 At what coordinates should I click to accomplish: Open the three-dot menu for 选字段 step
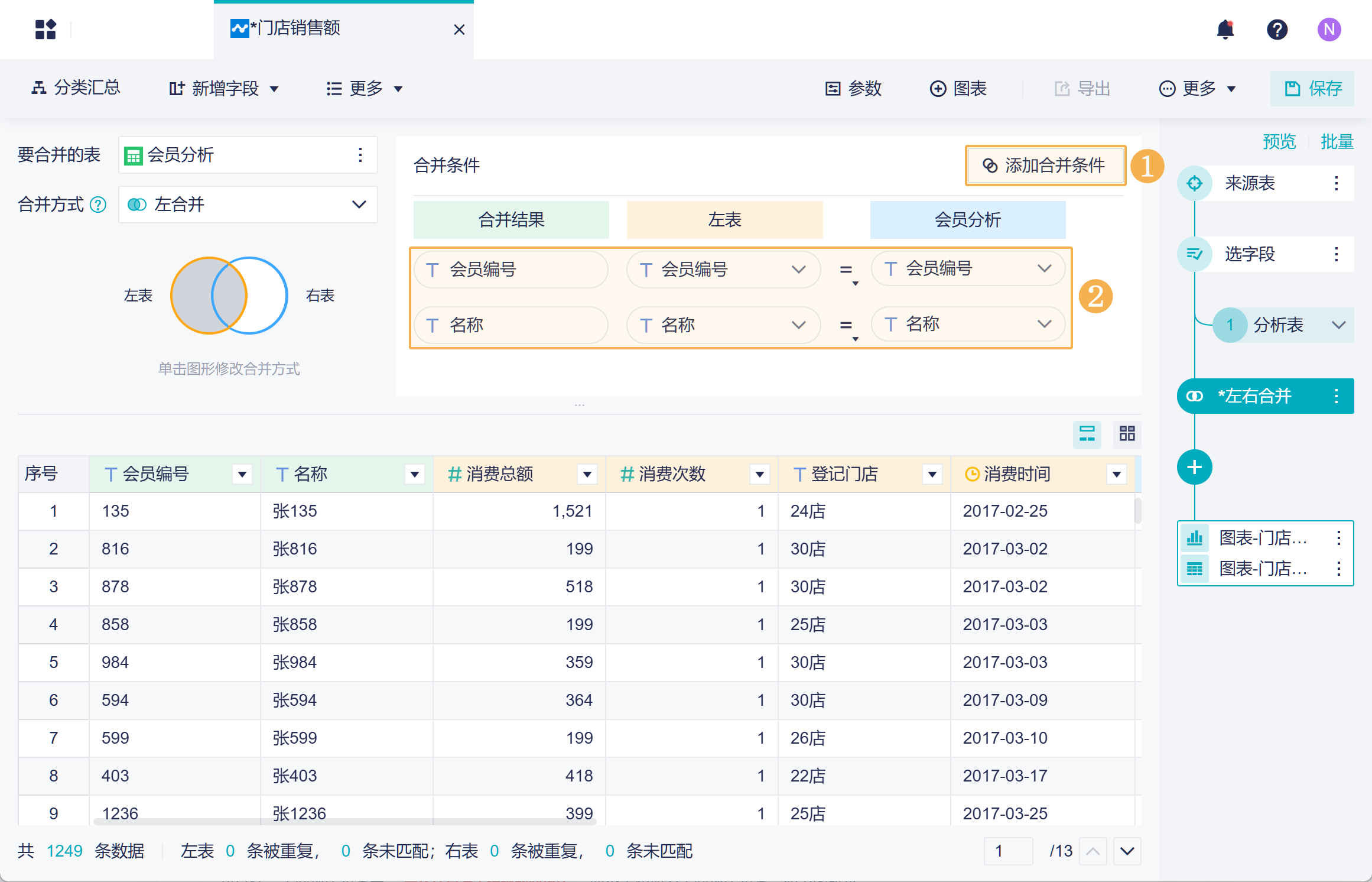coord(1336,254)
